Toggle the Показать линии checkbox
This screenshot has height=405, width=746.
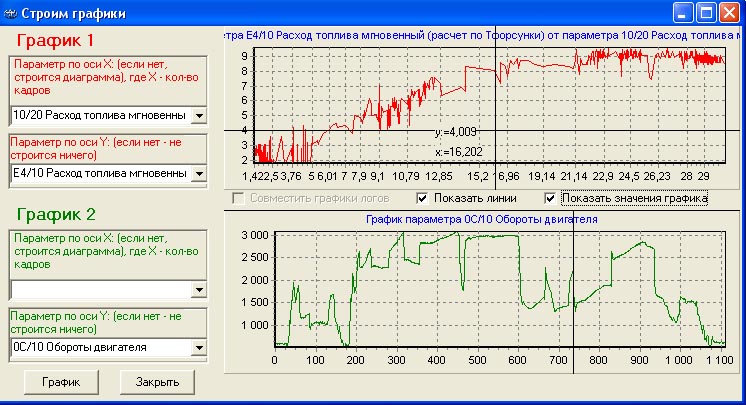pyautogui.click(x=422, y=198)
